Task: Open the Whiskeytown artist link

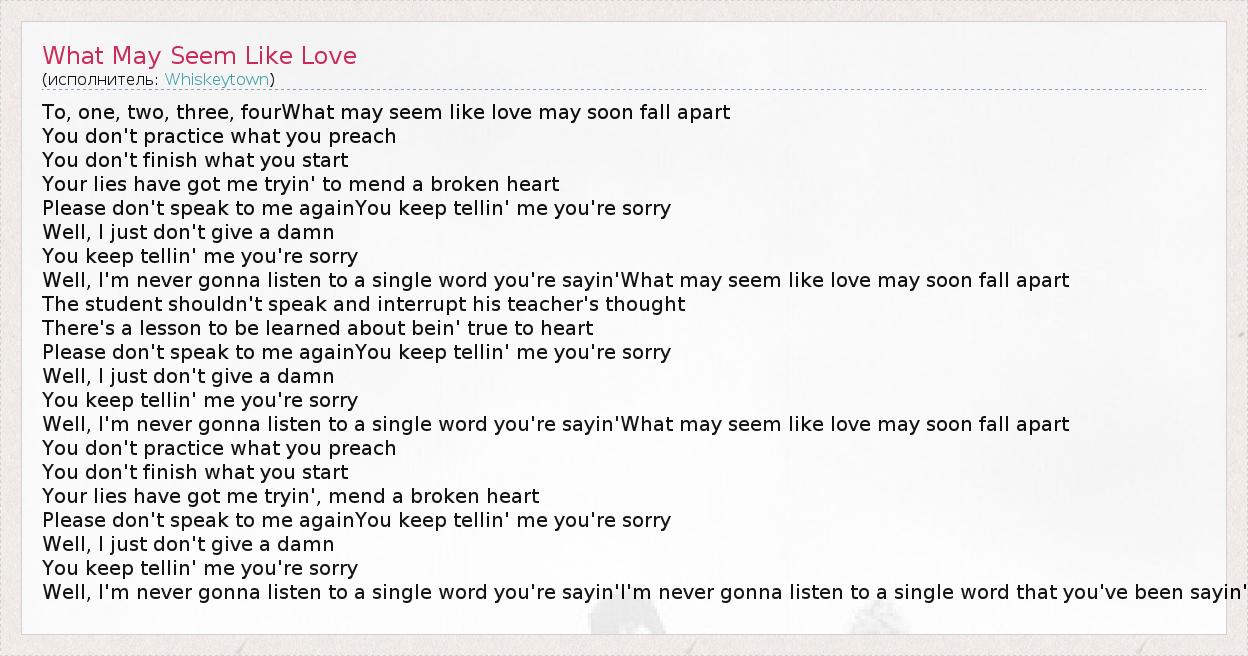Action: tap(218, 79)
